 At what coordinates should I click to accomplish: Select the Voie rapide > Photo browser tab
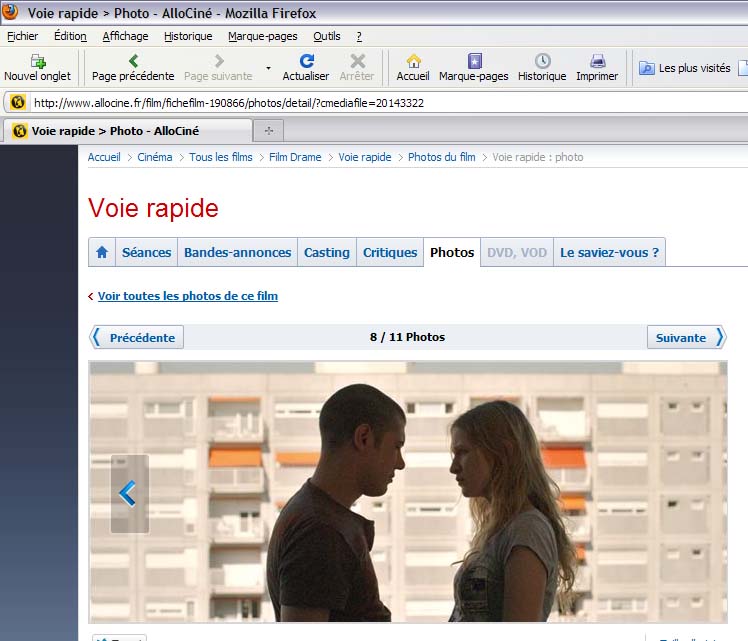coord(128,131)
